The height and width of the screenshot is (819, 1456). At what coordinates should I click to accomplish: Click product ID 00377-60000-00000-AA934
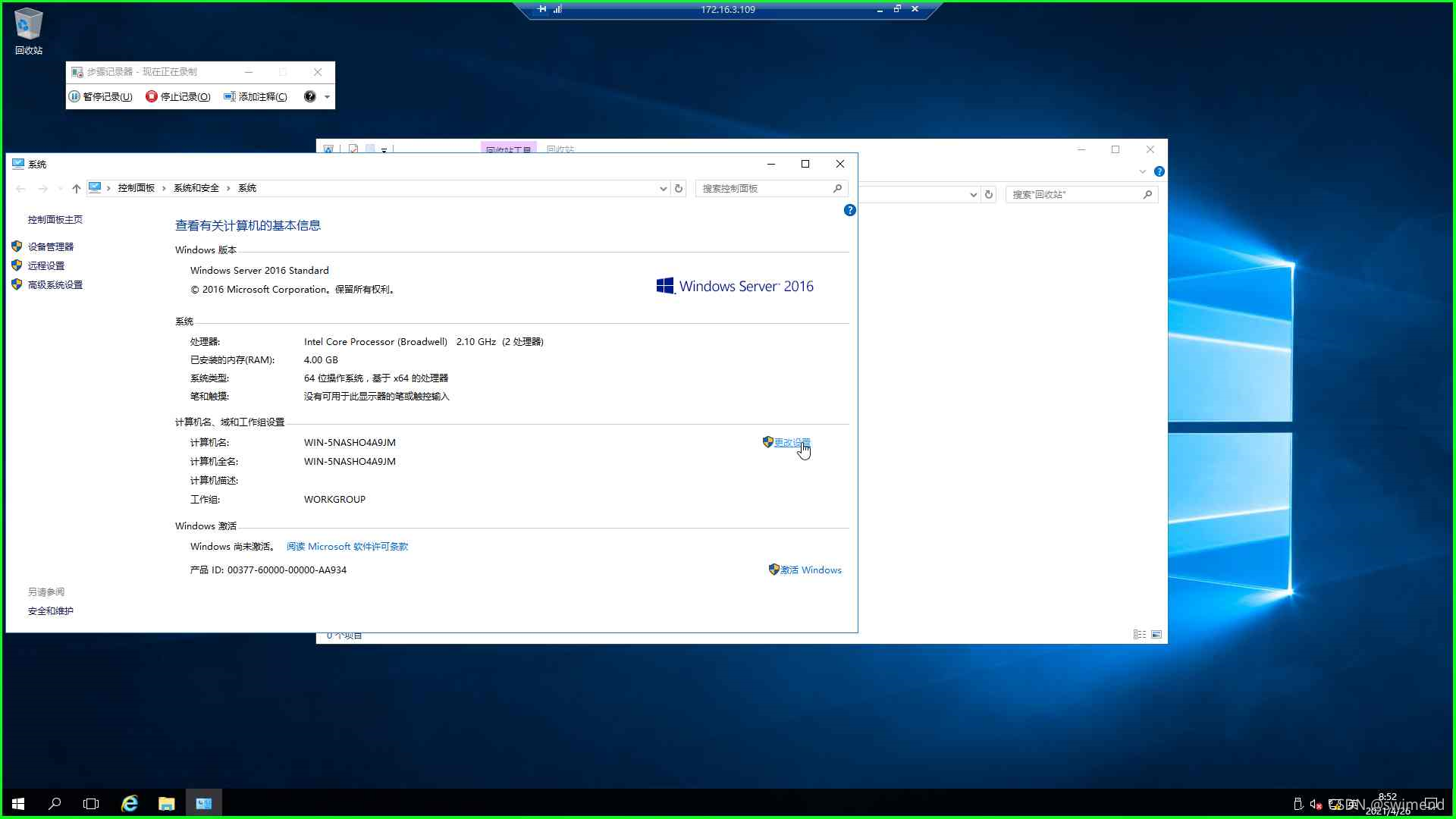pyautogui.click(x=287, y=570)
